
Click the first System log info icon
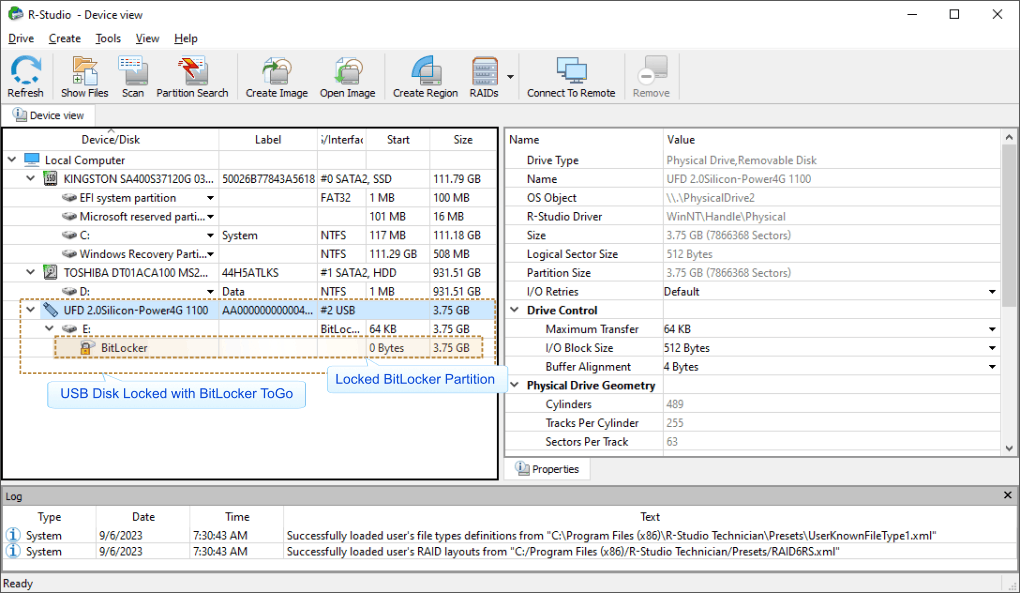12,535
